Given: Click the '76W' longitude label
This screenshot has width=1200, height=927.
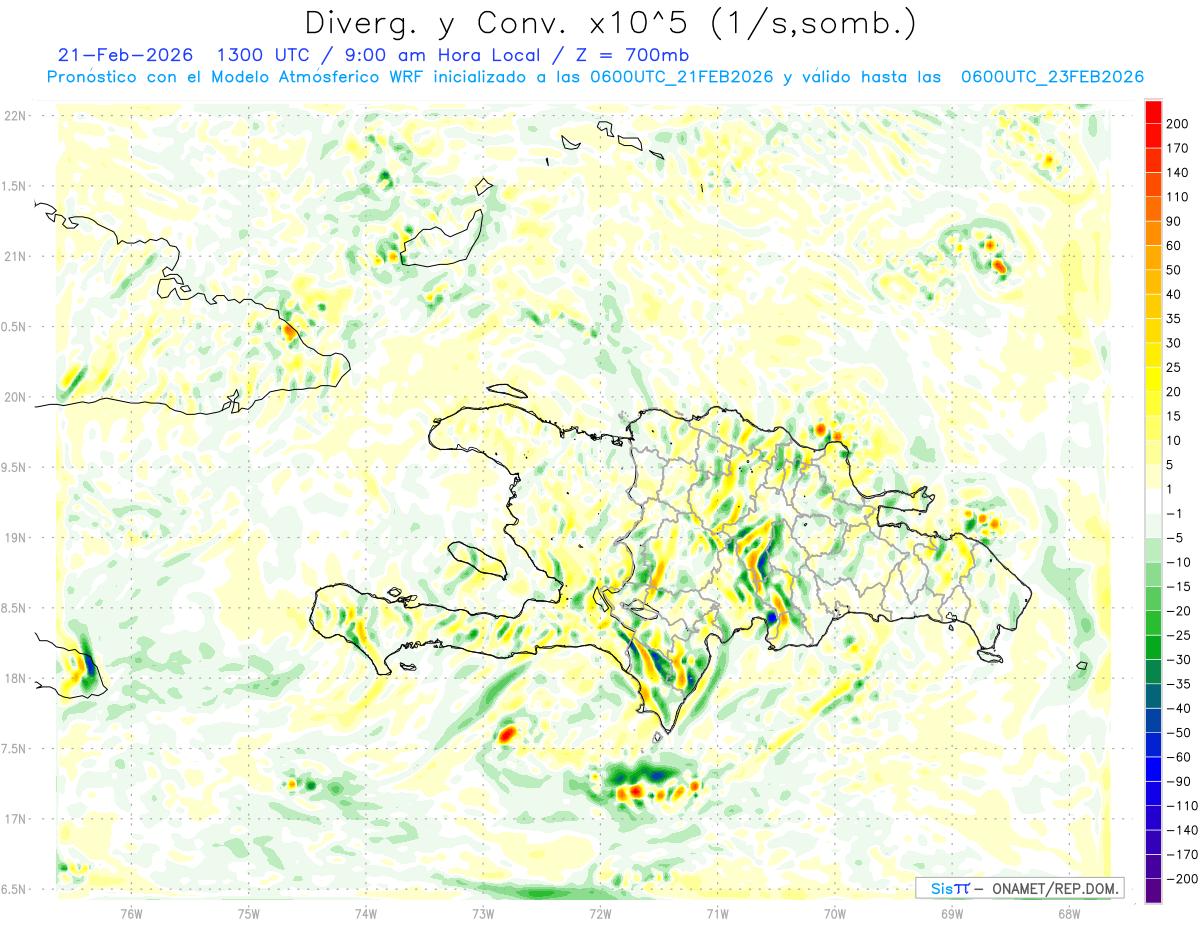Looking at the screenshot, I should [x=131, y=913].
